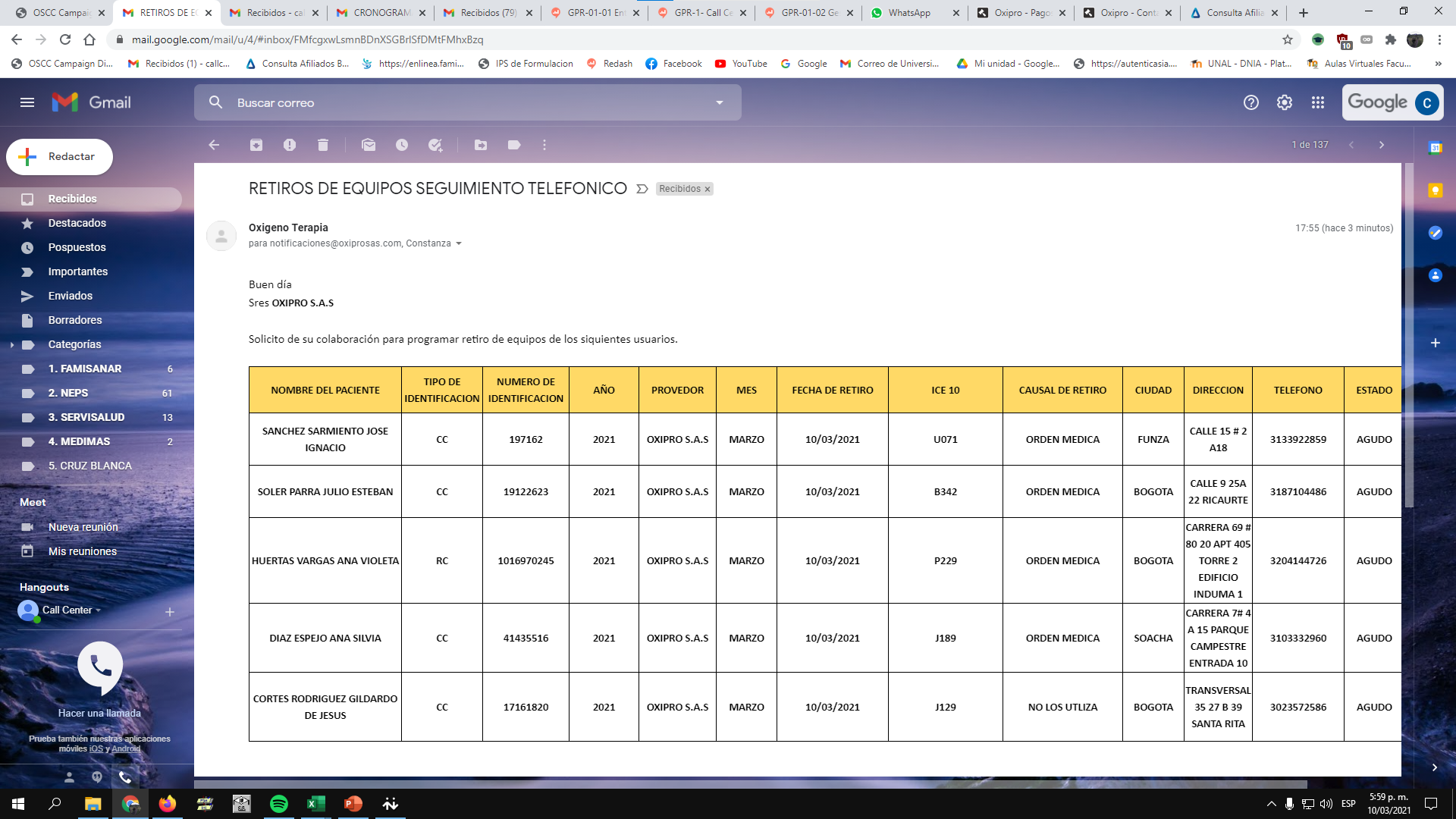
Task: Open the Windows Start menu
Action: coord(18,804)
